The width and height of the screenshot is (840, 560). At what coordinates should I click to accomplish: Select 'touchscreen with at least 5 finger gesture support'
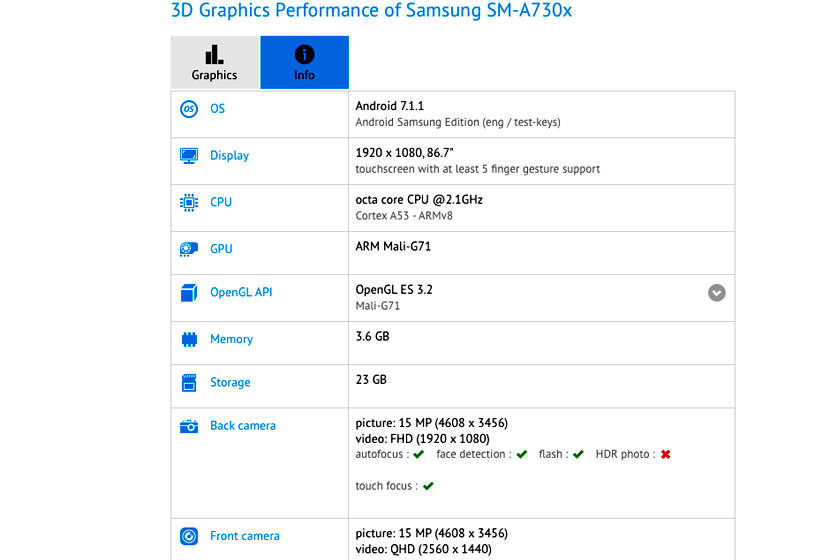(x=478, y=169)
